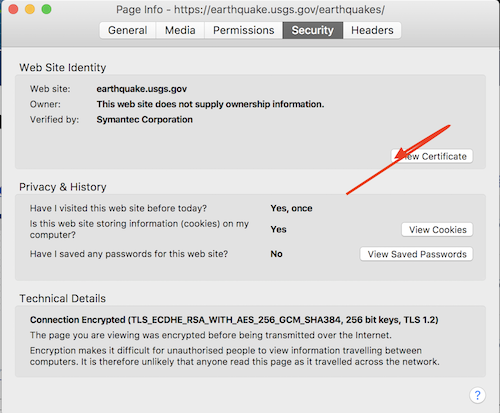This screenshot has height=413, width=500.
Task: Open View Saved Passwords
Action: click(417, 254)
